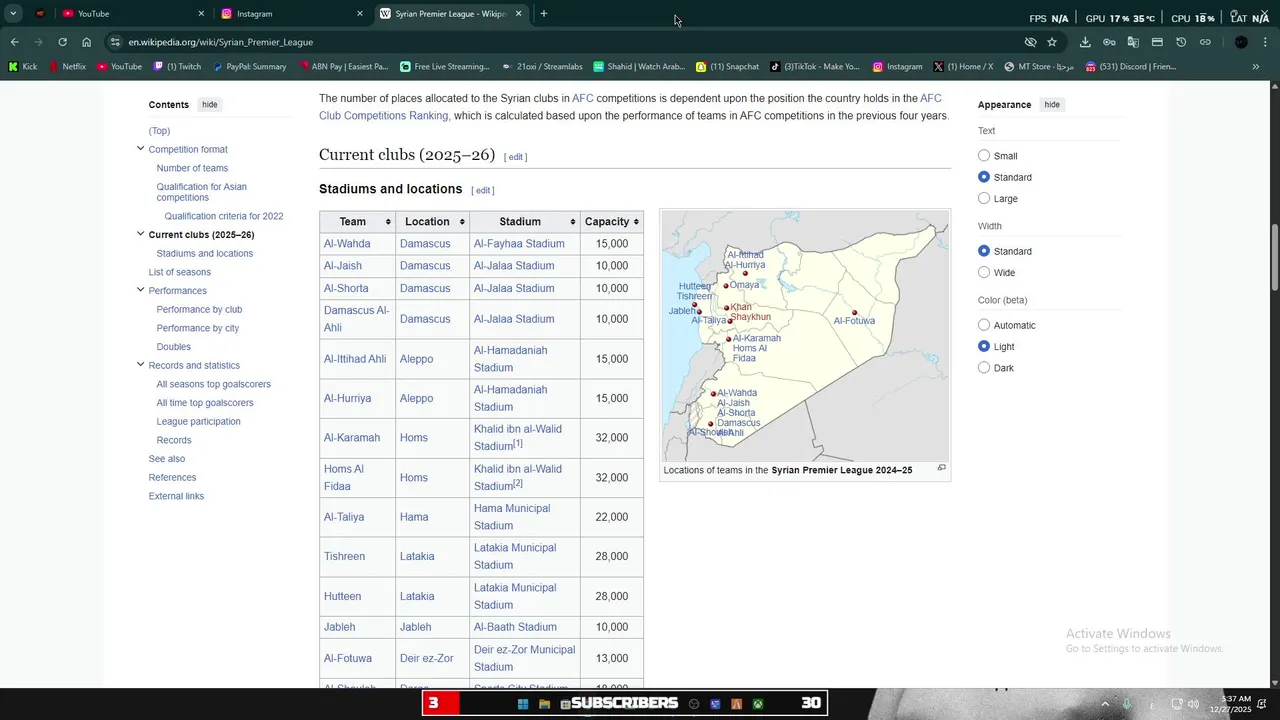Image resolution: width=1280 pixels, height=720 pixels.
Task: Select Light color mode
Action: coord(984,346)
